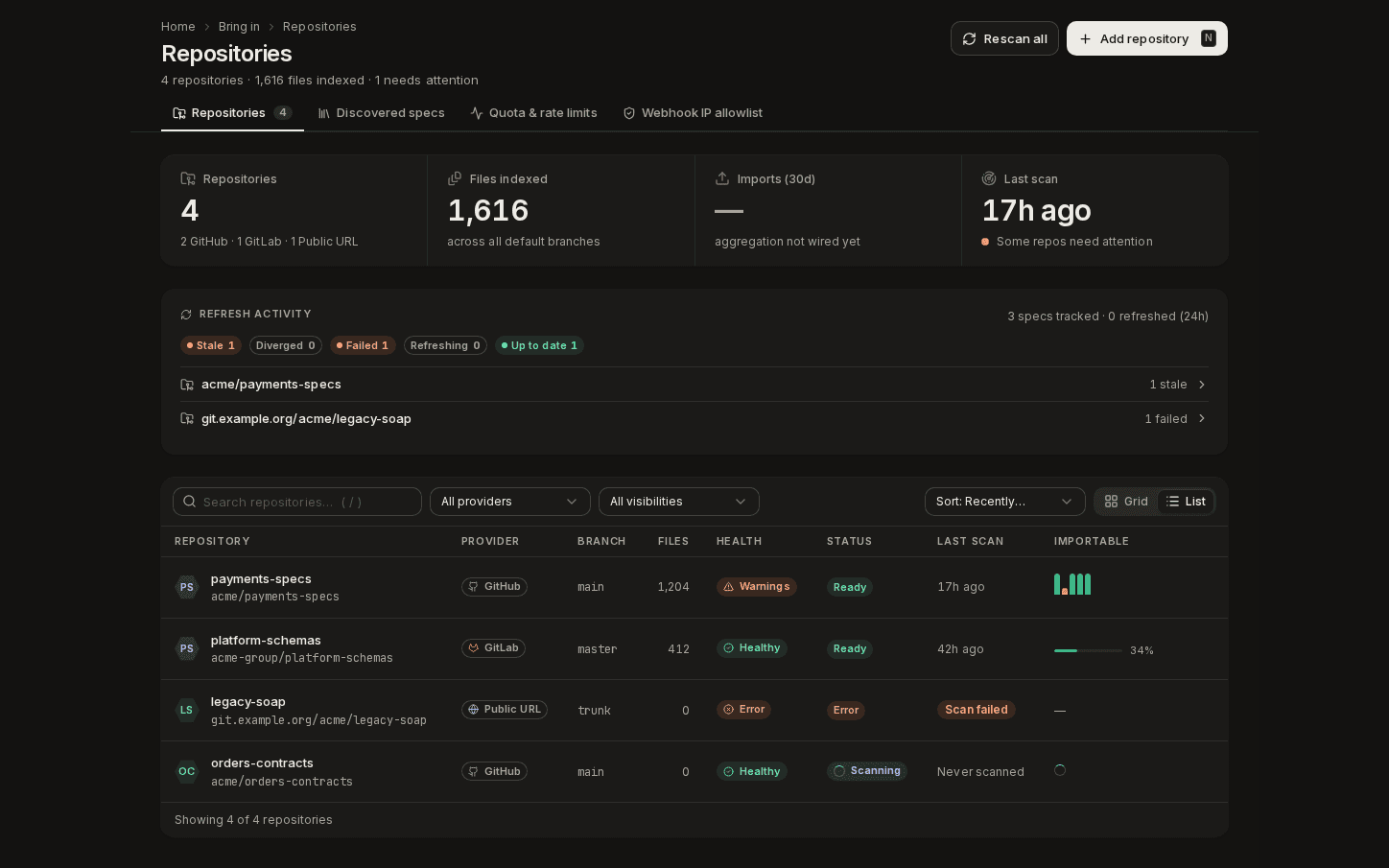Open the legacy-soap repository row
This screenshot has height=868, width=1389.
(x=694, y=711)
